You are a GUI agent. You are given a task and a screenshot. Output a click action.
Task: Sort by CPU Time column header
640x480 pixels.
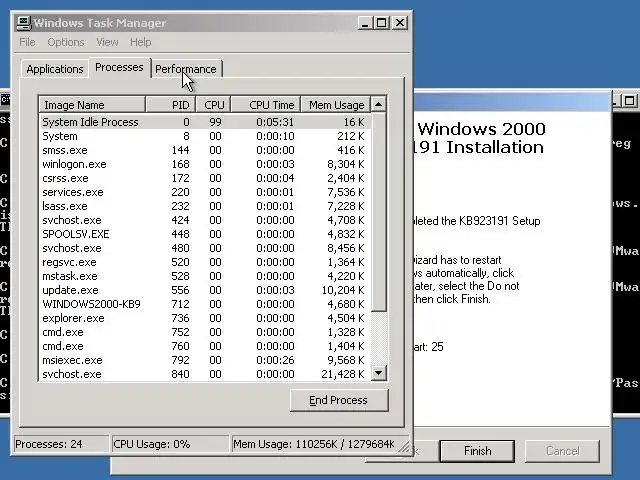point(266,105)
